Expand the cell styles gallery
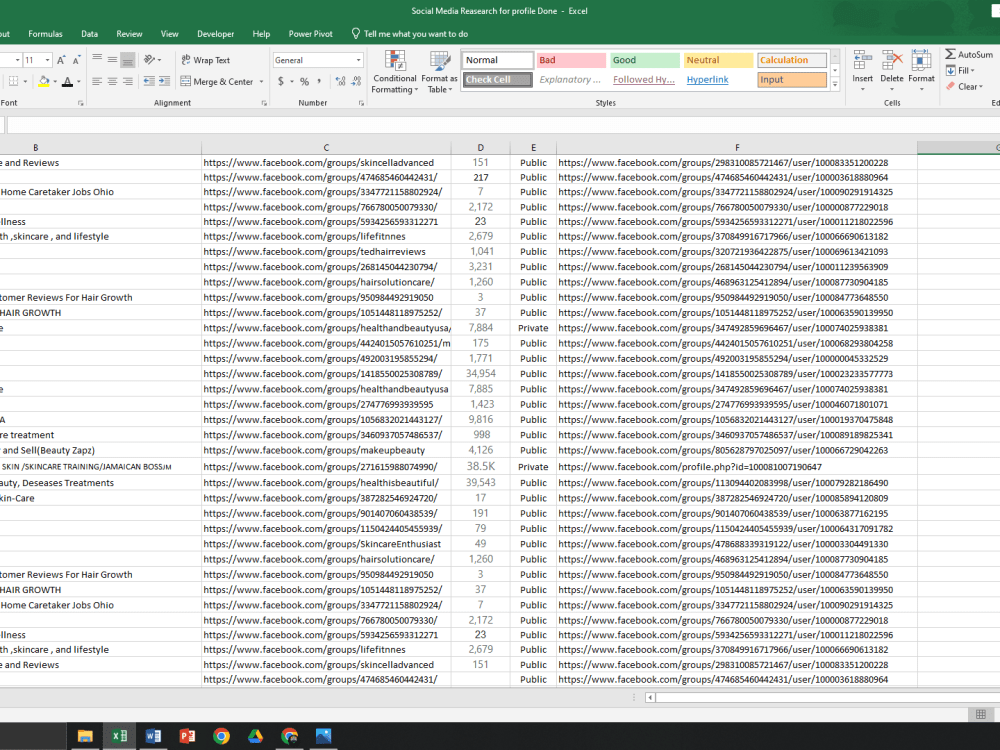 (x=835, y=84)
